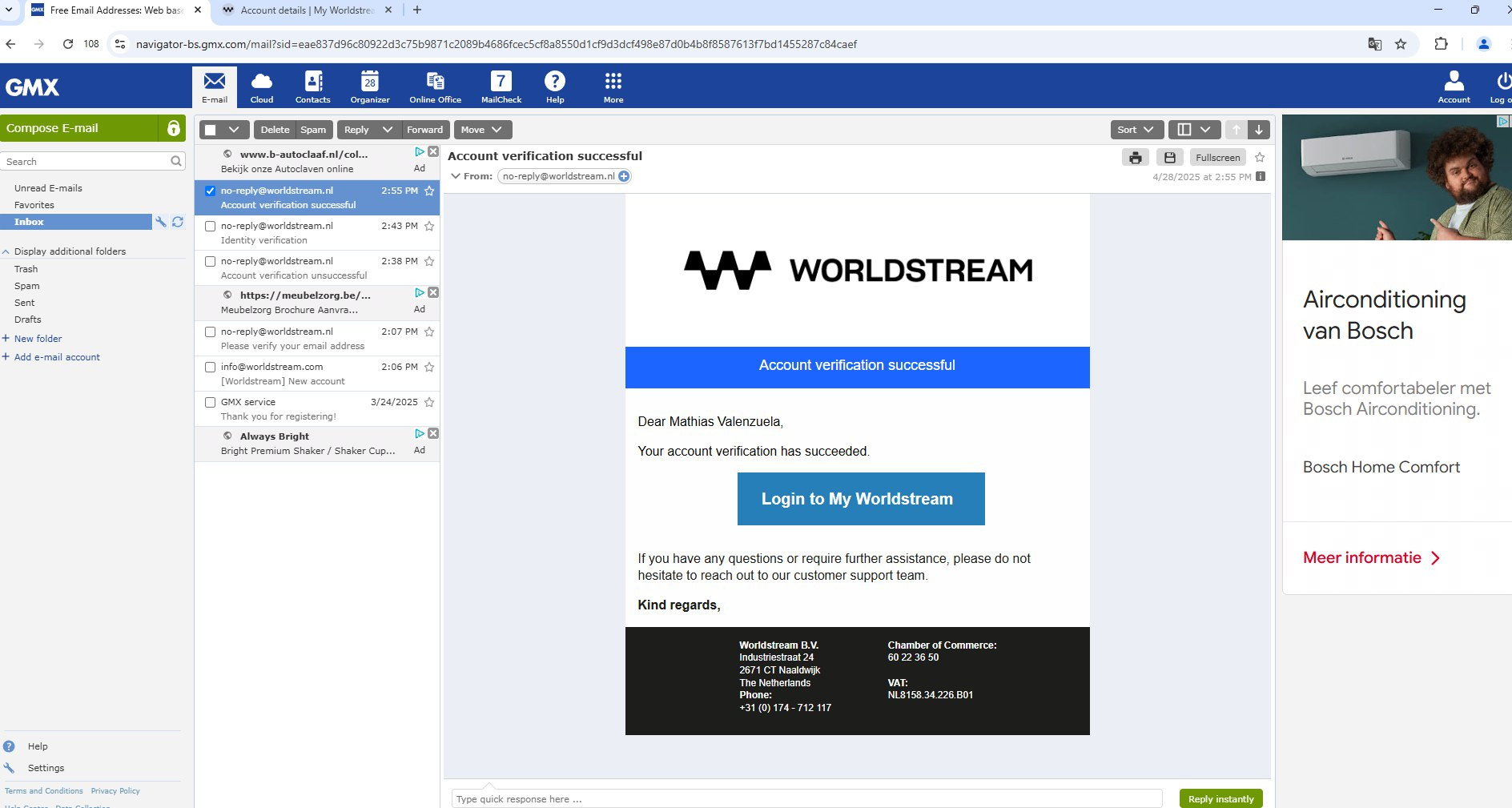
Task: Open the Sort dropdown
Action: pyautogui.click(x=1135, y=130)
